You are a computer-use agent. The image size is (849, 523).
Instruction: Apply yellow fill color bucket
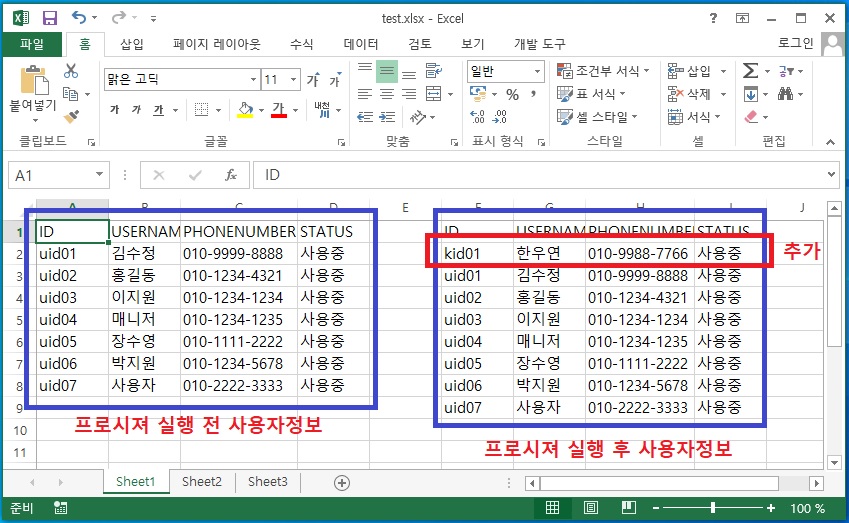(245, 110)
